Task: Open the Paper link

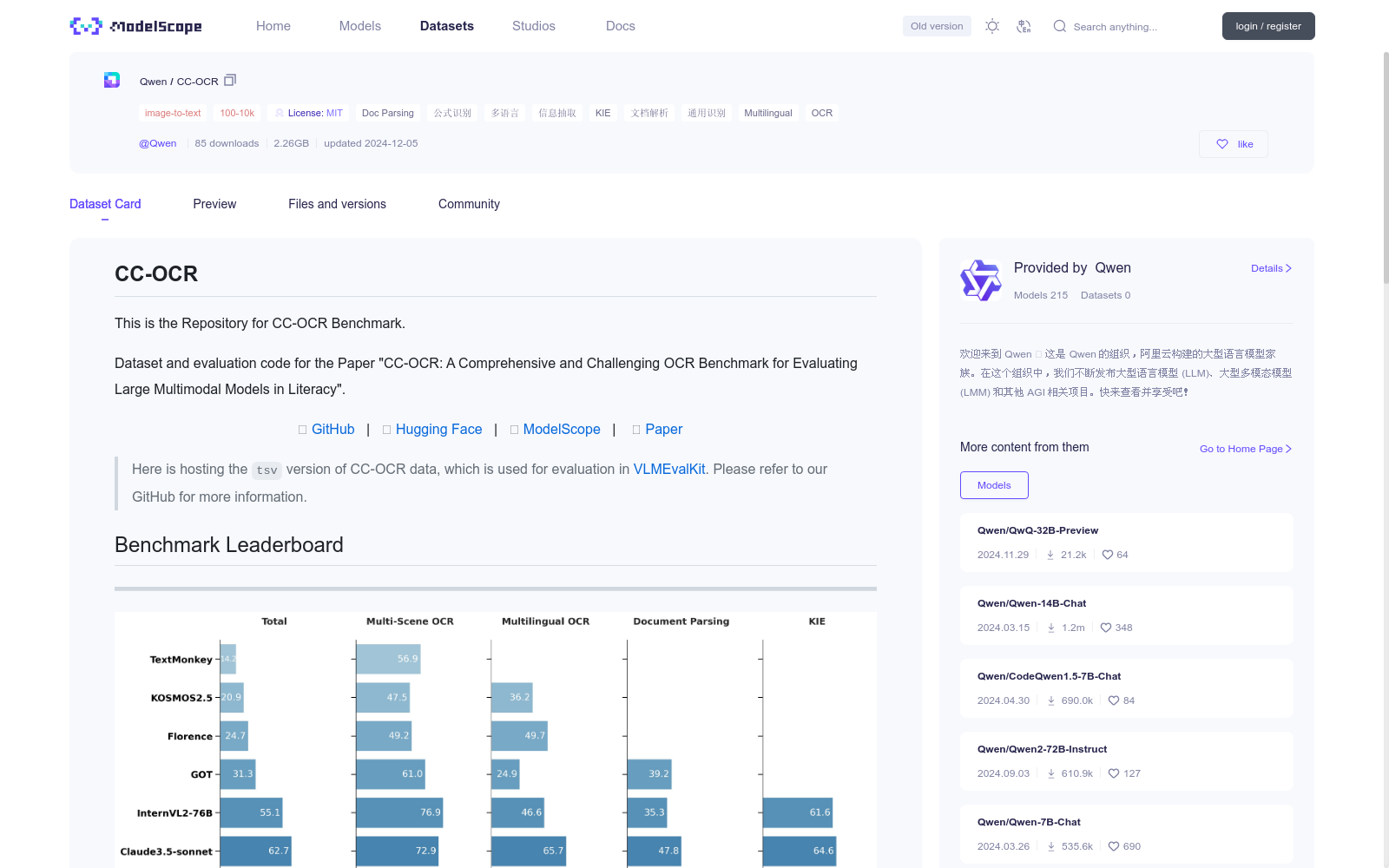Action: [x=664, y=430]
